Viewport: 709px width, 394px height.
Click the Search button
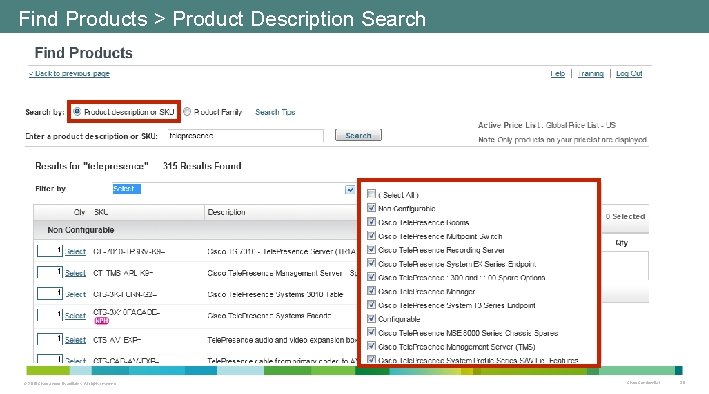coord(358,135)
